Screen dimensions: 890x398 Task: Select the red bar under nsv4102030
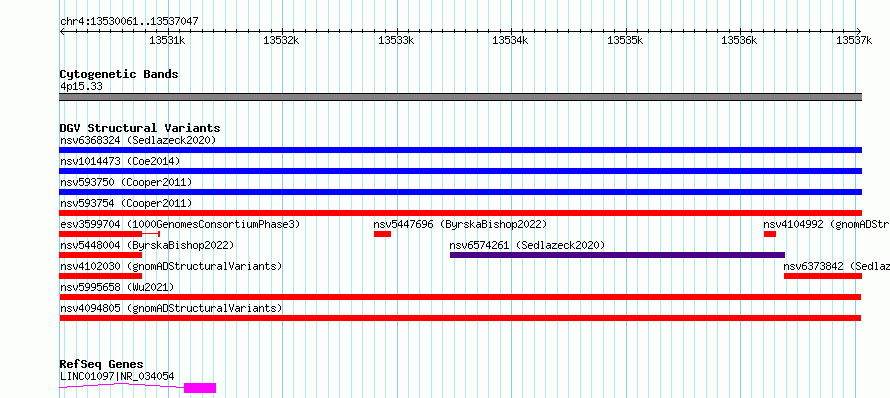click(100, 276)
